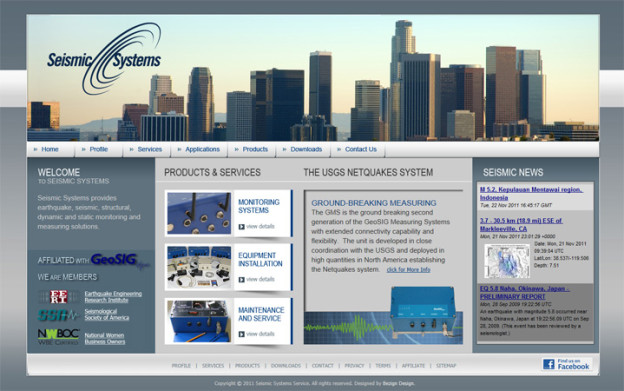The height and width of the screenshot is (391, 624).
Task: Click view details arrow under Equipment Installation
Action: click(242, 280)
